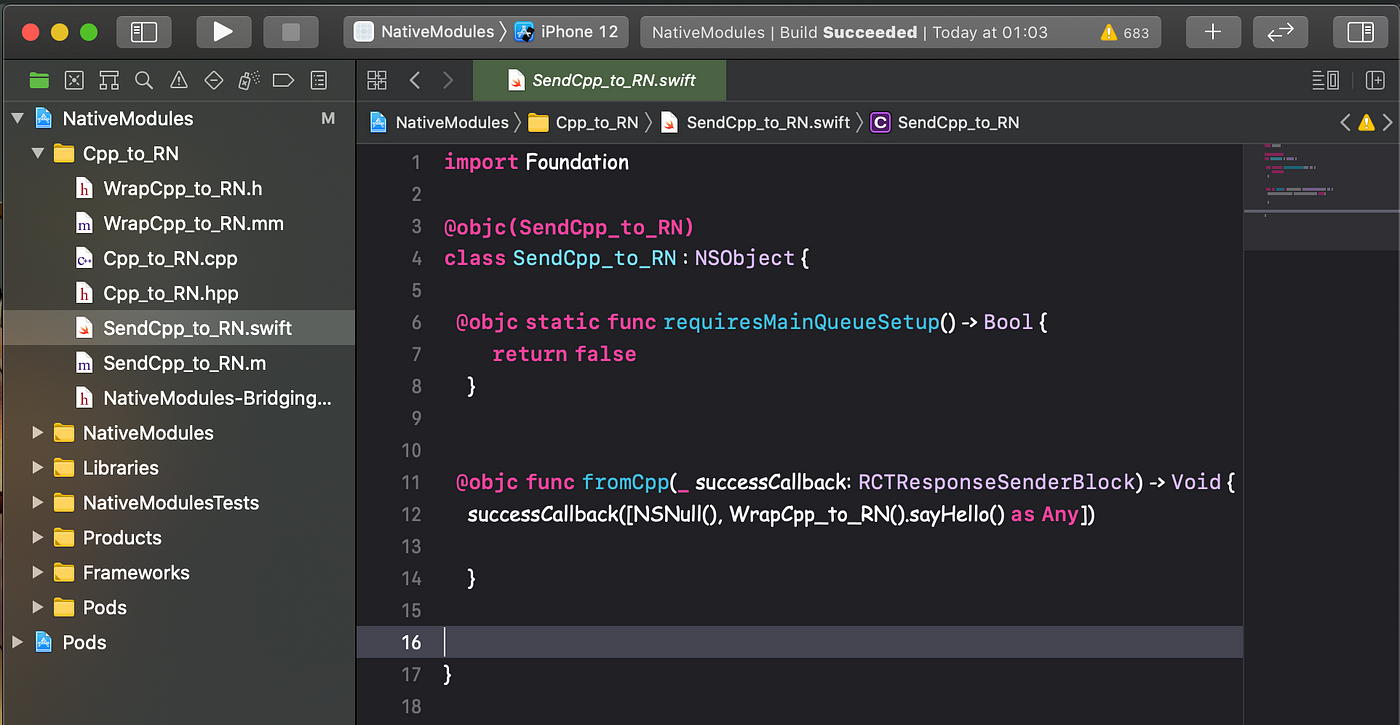The width and height of the screenshot is (1400, 725).
Task: Open the NativeModules-Bridging header file
Action: coord(178,398)
